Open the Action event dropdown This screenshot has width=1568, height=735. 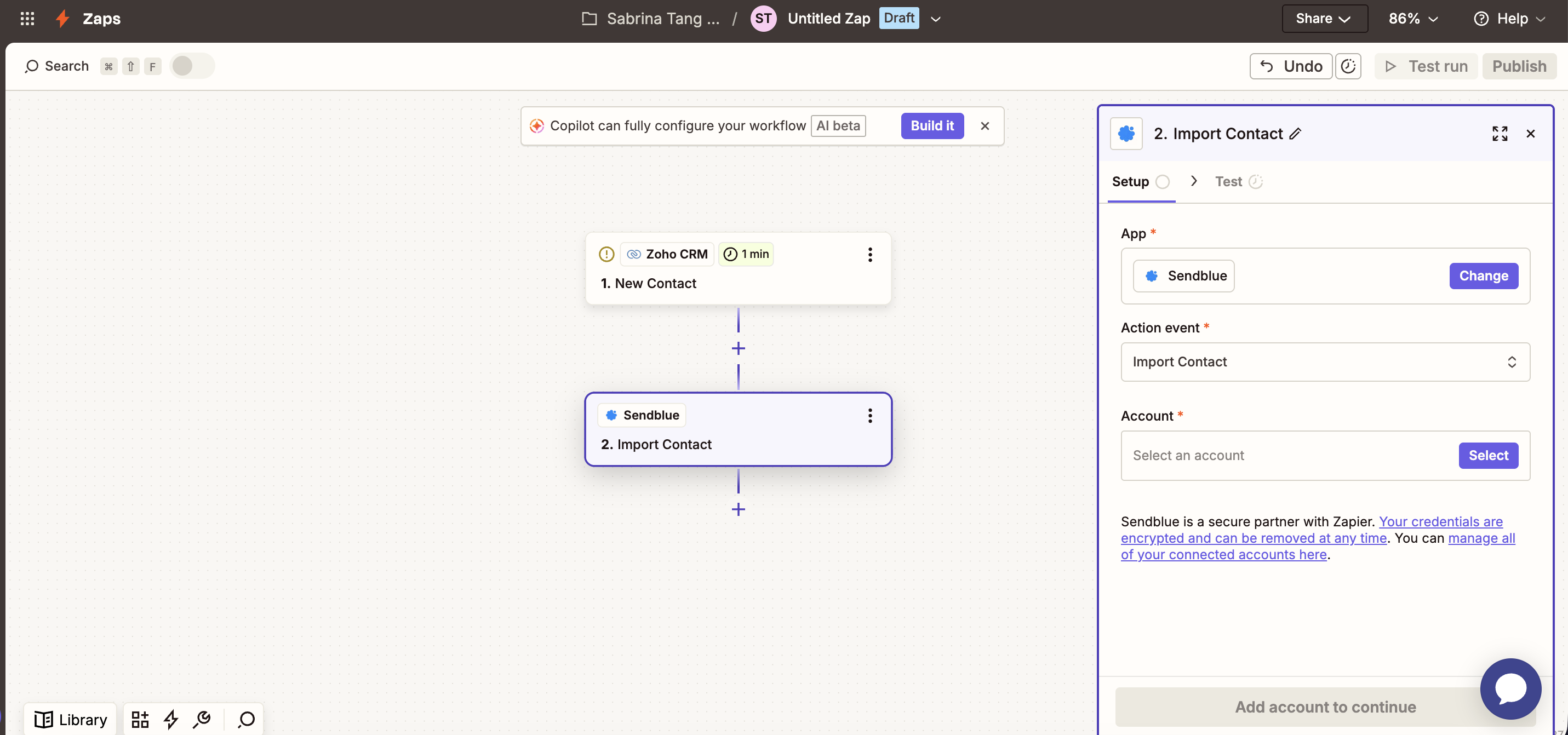point(1325,362)
